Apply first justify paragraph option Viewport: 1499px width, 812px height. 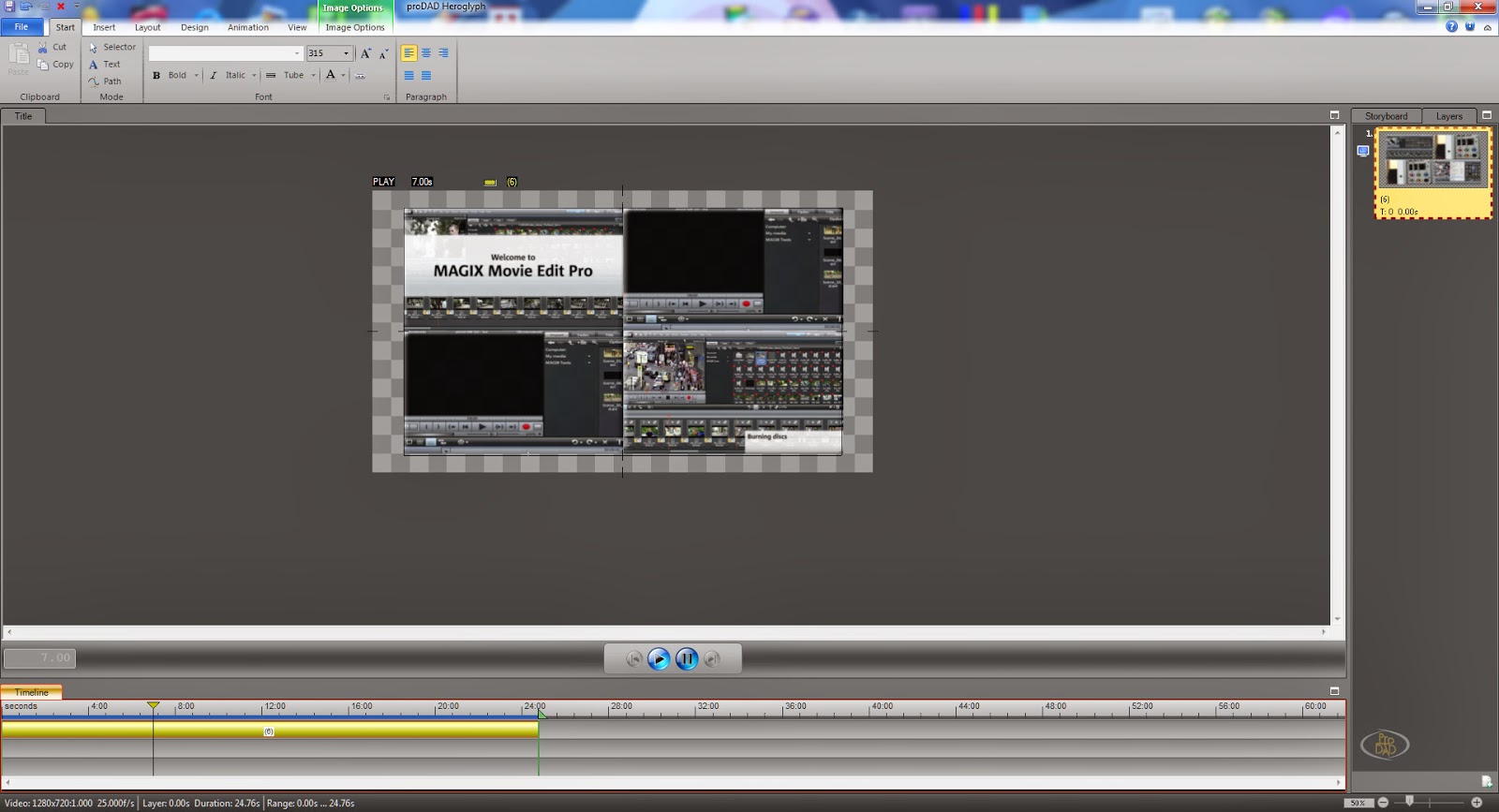(x=408, y=75)
